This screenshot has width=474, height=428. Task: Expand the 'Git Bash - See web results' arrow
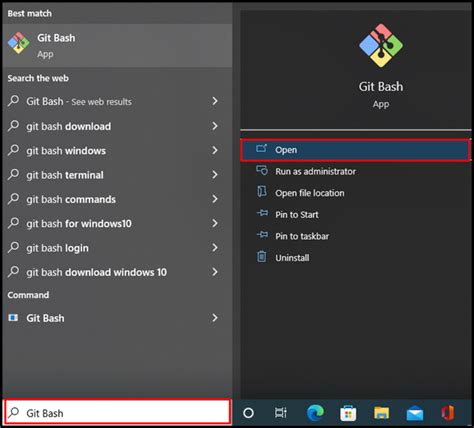coord(215,101)
